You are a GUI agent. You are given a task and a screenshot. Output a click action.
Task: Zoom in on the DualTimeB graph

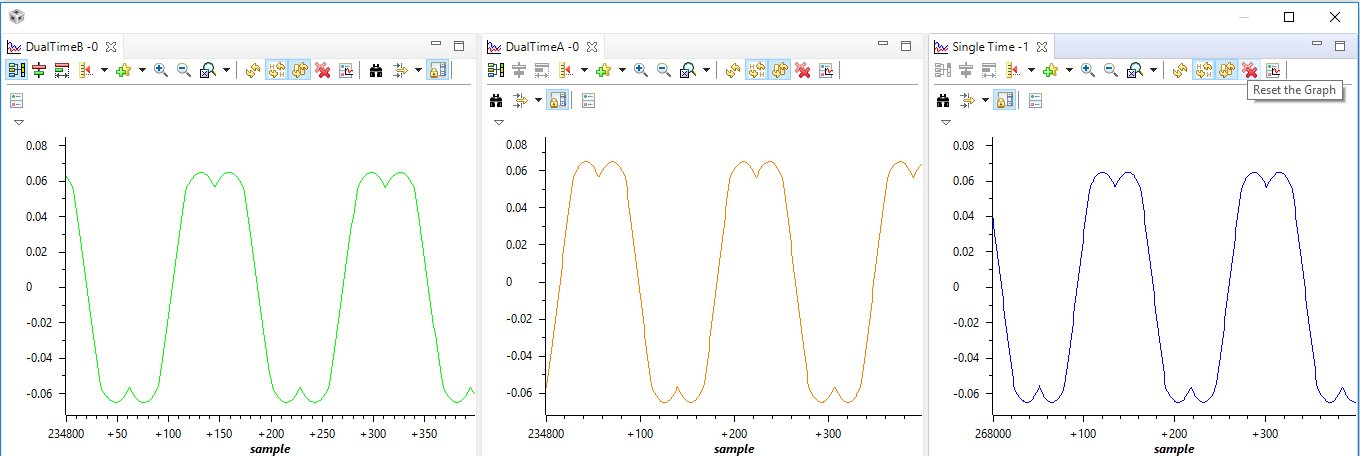160,70
